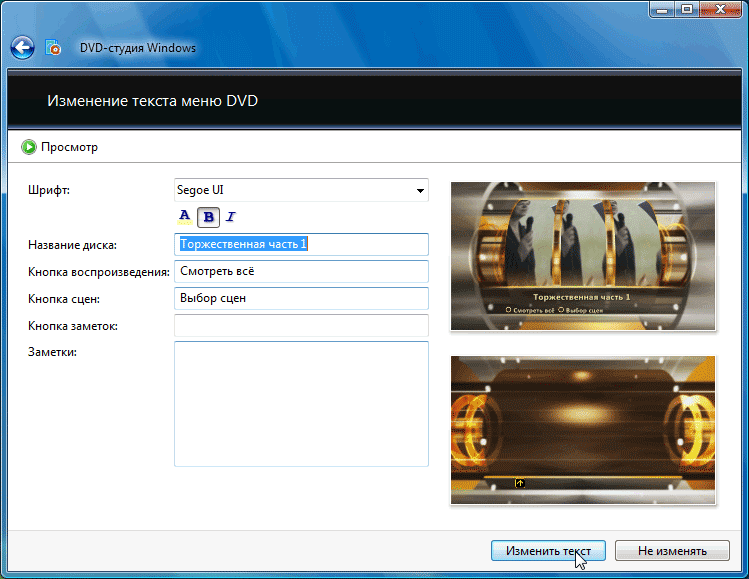
Task: Click the Не изменять button
Action: (x=672, y=551)
